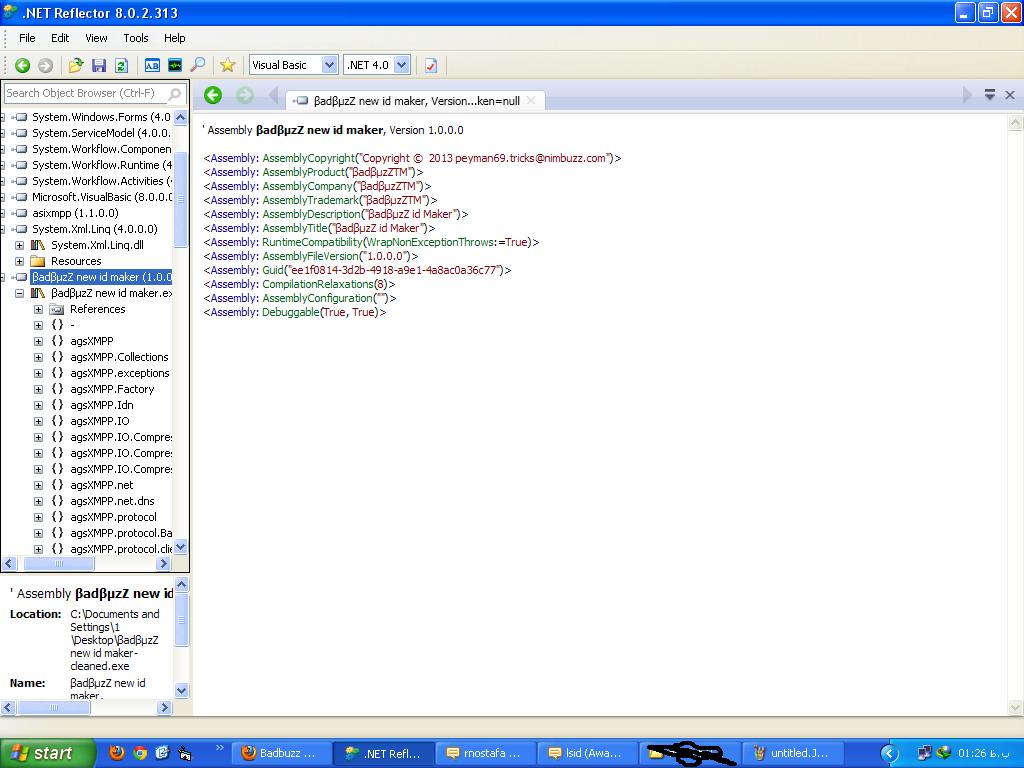
Task: Open the .NET 4.0 framework dropdown
Action: click(402, 65)
